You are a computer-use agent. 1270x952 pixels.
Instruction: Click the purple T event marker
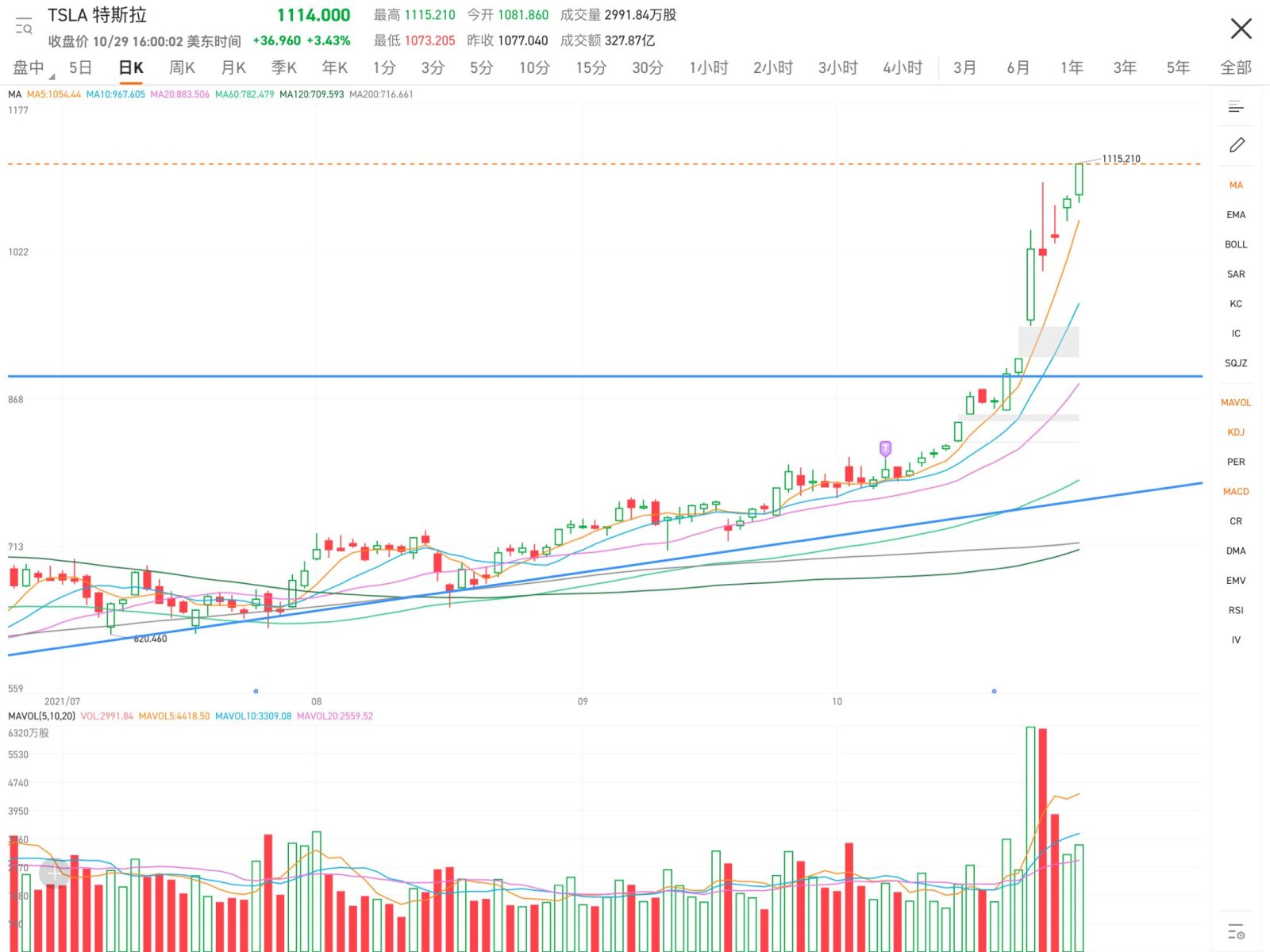coord(885,448)
